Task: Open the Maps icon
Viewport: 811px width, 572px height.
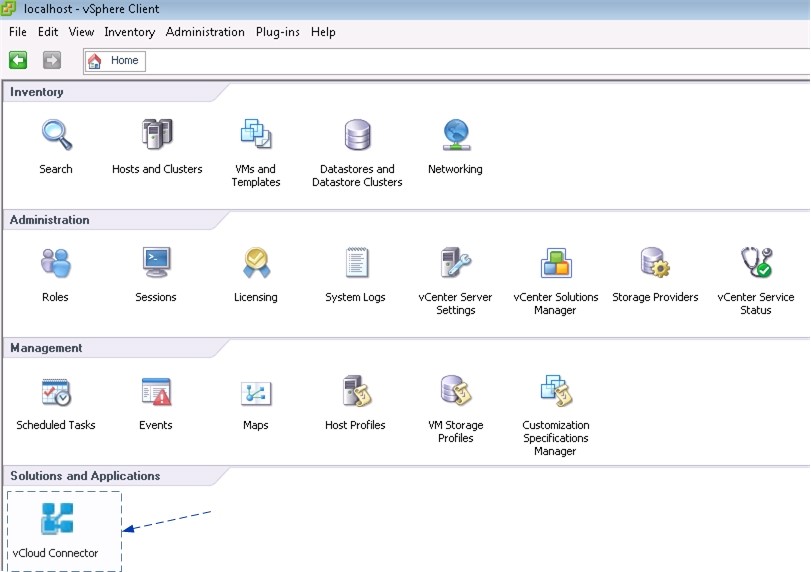Action: coord(256,394)
